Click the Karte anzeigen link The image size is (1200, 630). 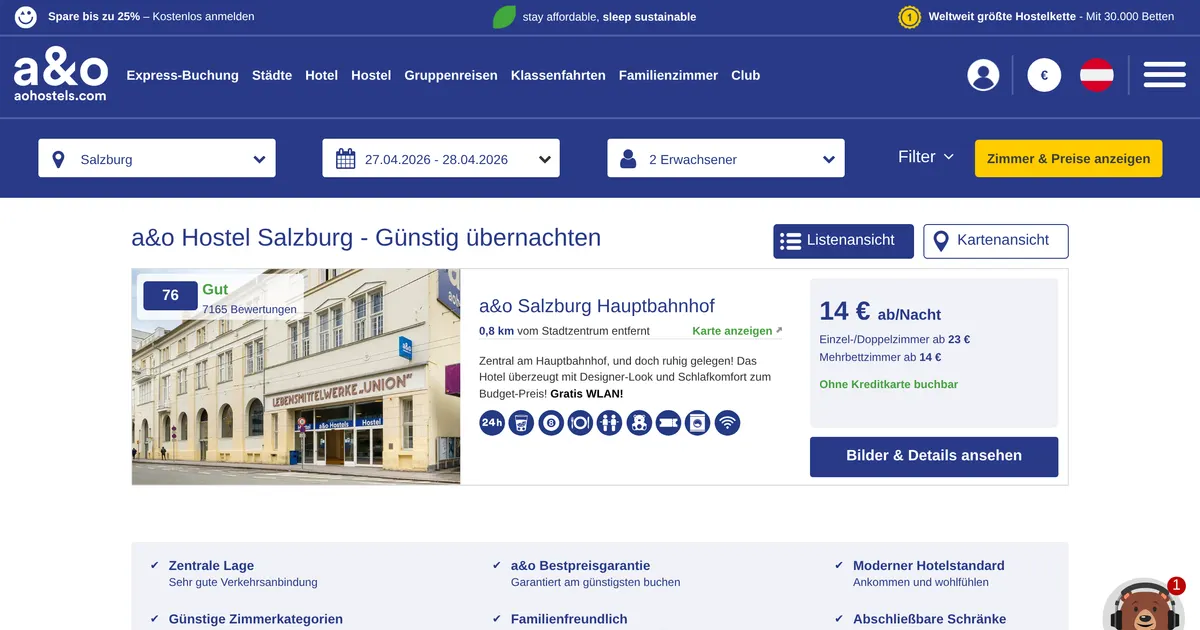pyautogui.click(x=737, y=331)
